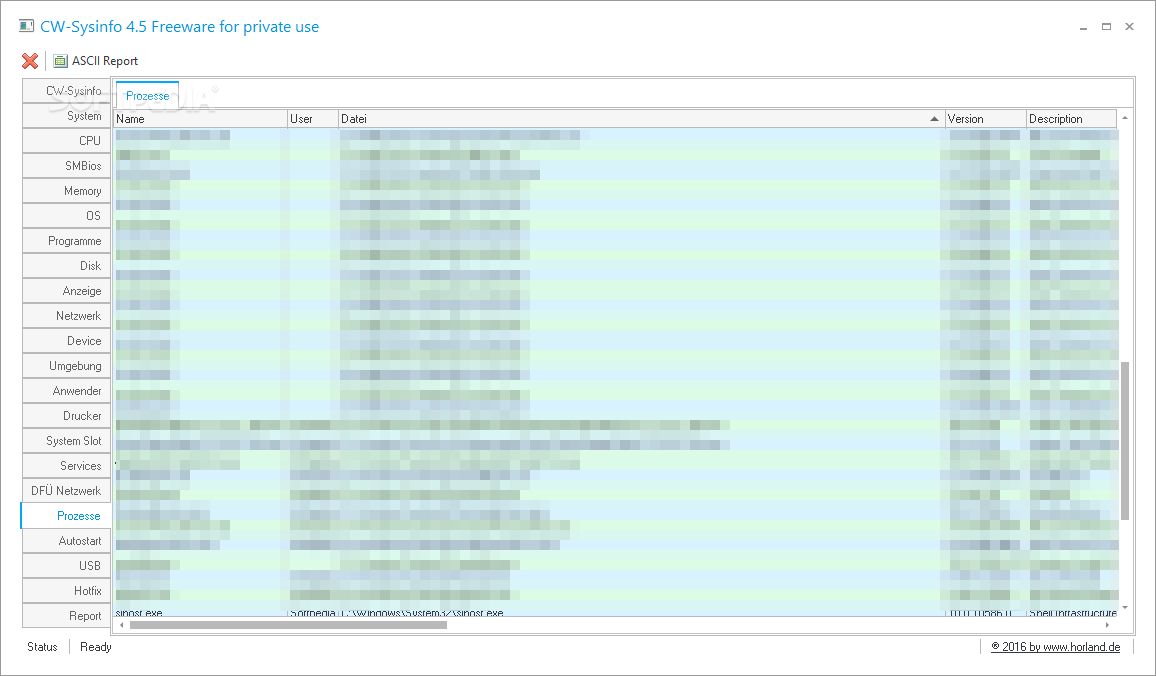View the Services section

66,467
